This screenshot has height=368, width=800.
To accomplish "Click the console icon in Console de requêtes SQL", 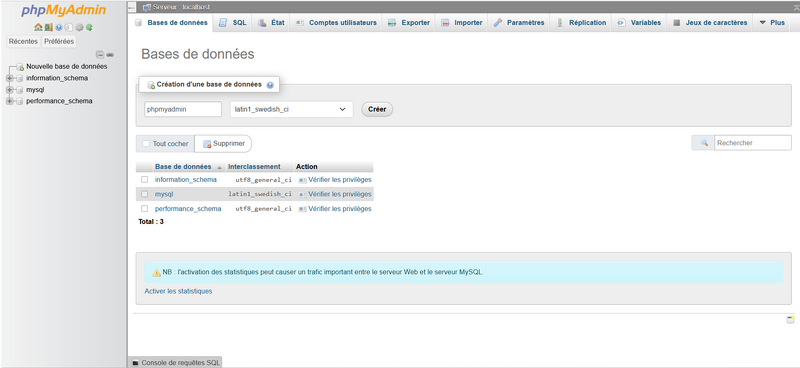I will (135, 363).
